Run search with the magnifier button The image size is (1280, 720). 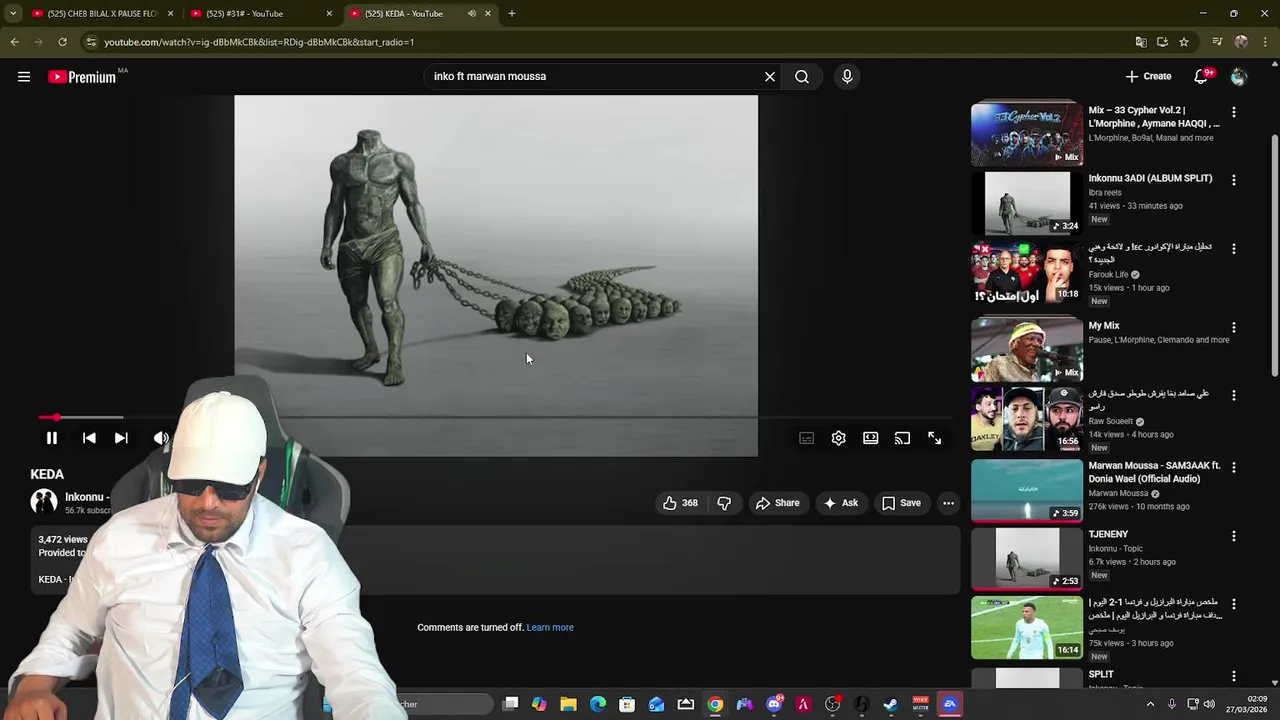tap(802, 77)
